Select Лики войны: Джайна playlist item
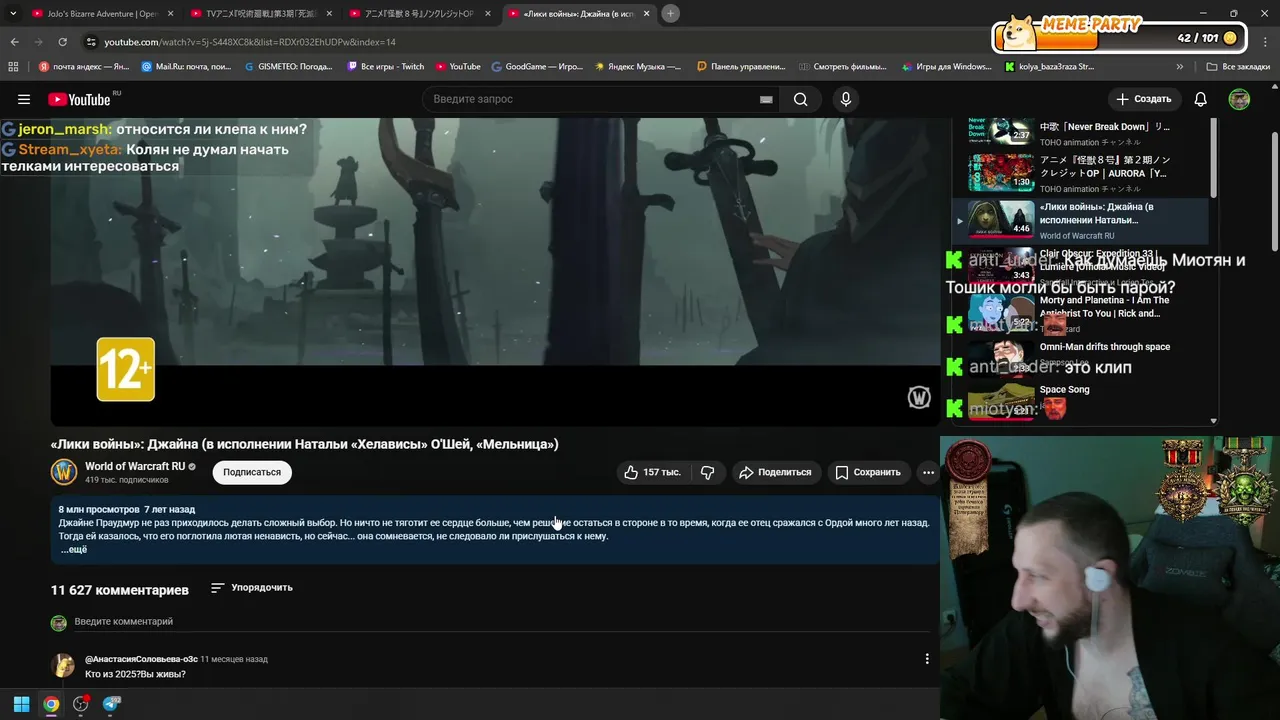The height and width of the screenshot is (720, 1280). click(x=1080, y=221)
